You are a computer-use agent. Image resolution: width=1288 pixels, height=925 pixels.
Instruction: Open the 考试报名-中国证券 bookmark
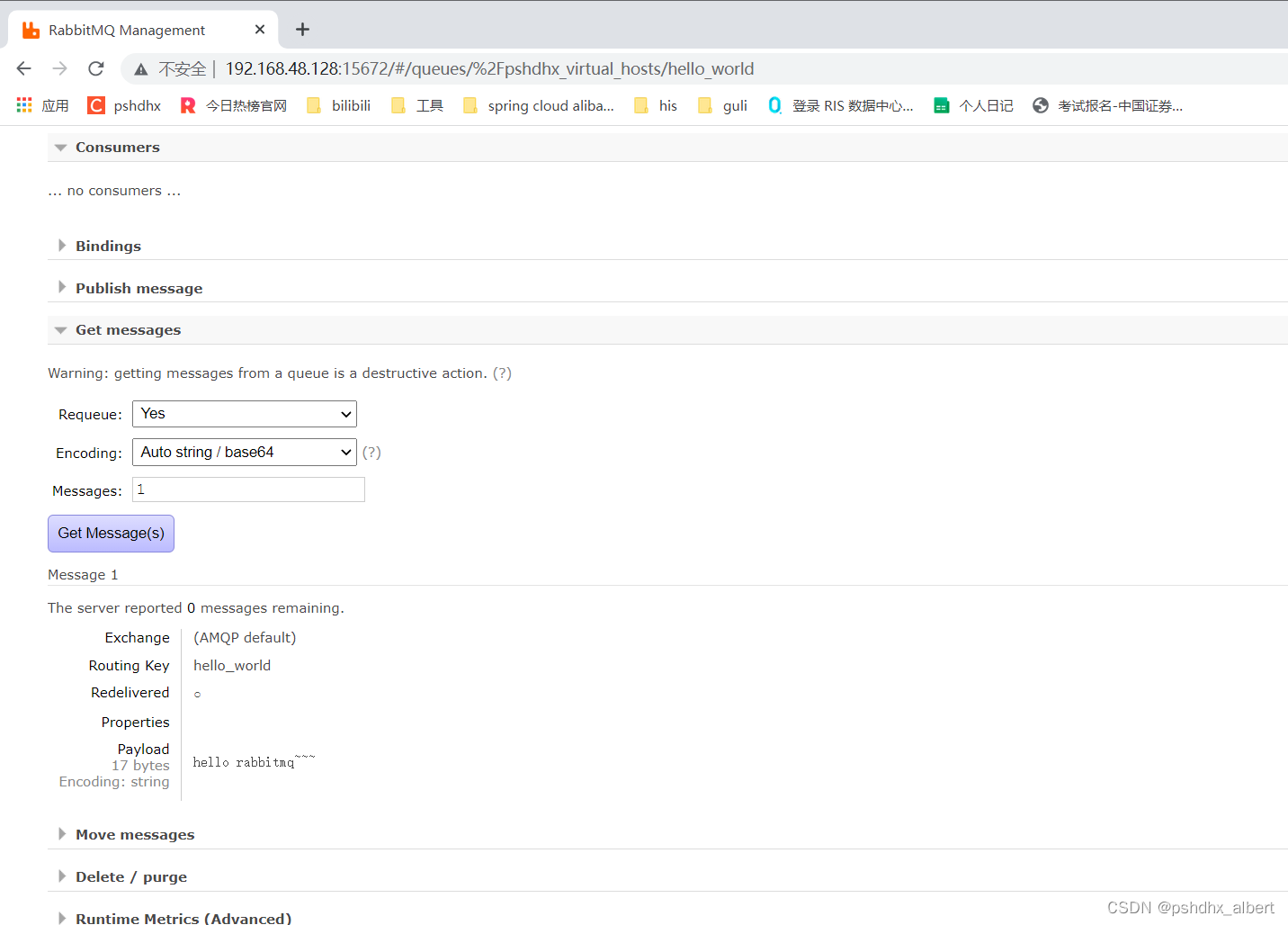click(1107, 105)
